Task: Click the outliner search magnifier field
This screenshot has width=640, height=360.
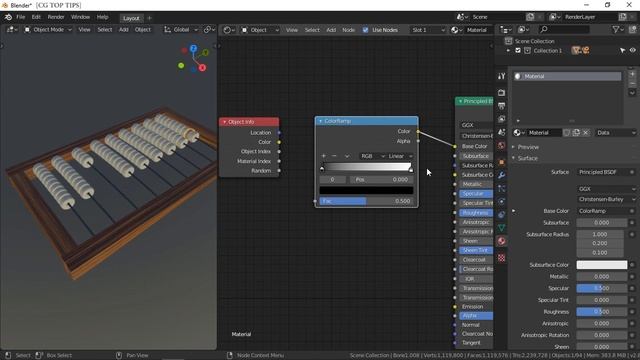Action: (563, 29)
